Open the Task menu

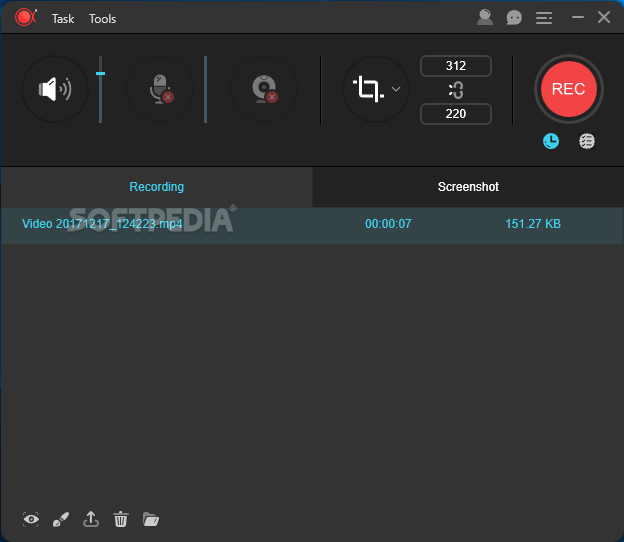coord(63,19)
